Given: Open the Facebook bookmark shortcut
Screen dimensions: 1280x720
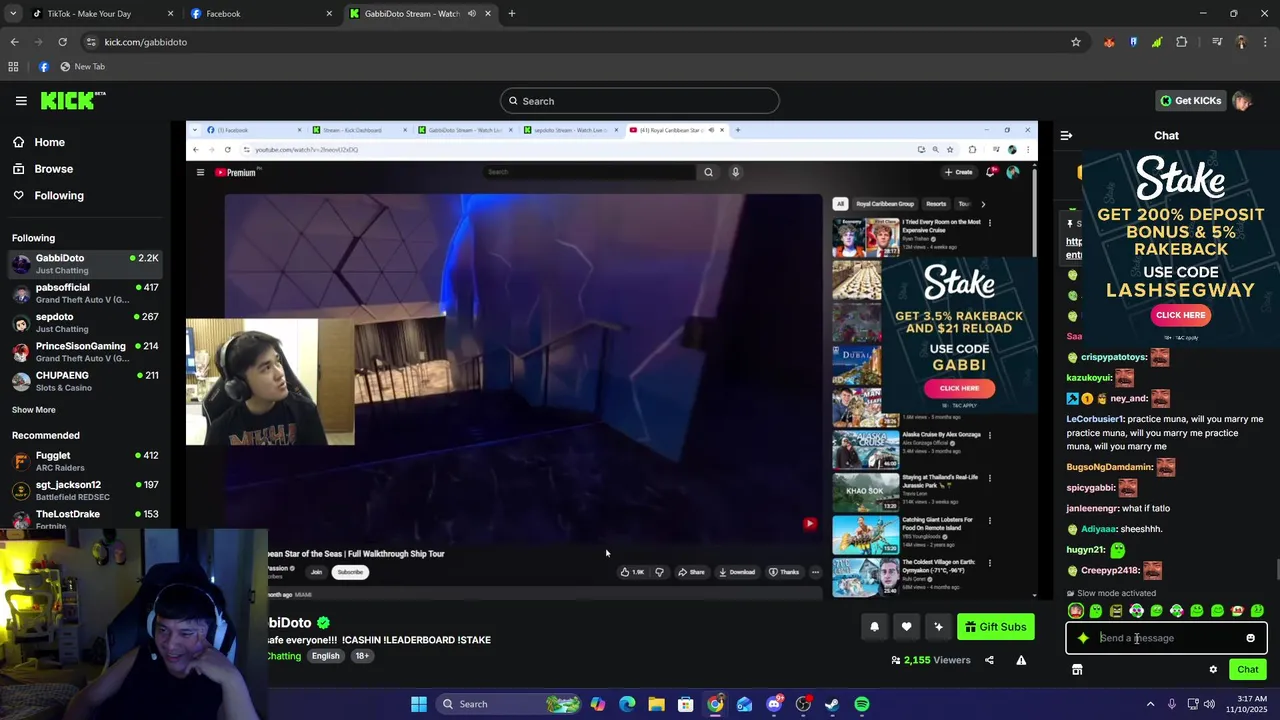Looking at the screenshot, I should coord(44,67).
